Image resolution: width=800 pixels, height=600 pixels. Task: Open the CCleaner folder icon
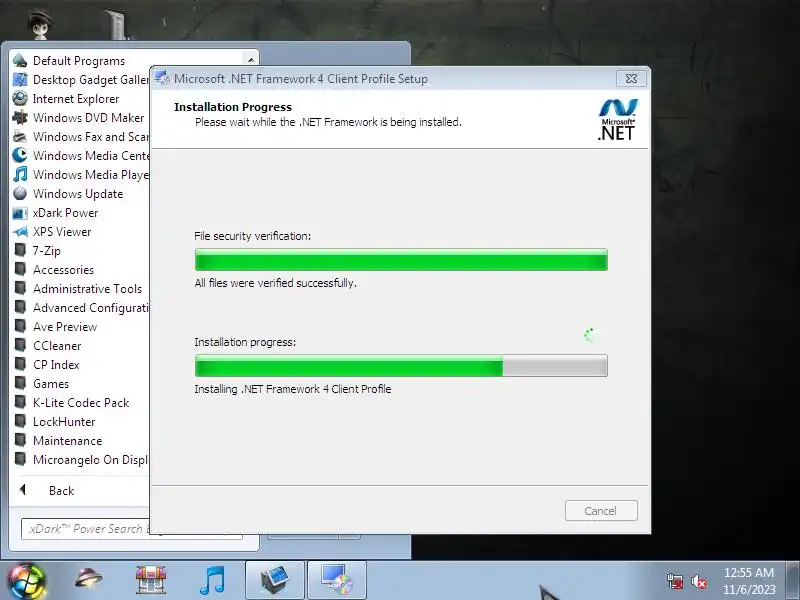coord(20,345)
